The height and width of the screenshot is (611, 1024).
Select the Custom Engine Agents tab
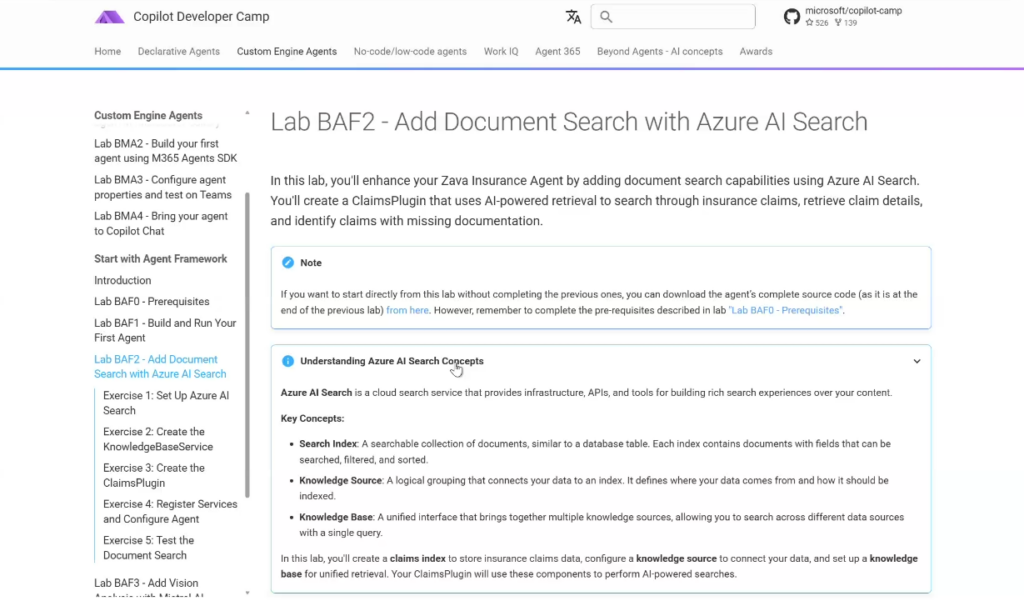pyautogui.click(x=287, y=52)
